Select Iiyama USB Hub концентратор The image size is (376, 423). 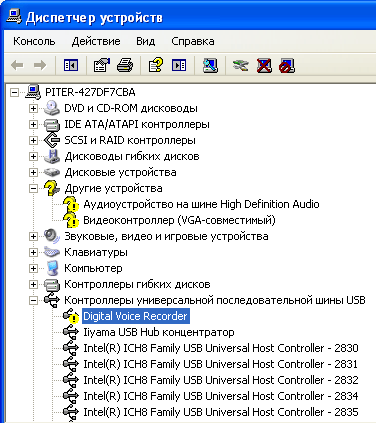[x=159, y=332]
